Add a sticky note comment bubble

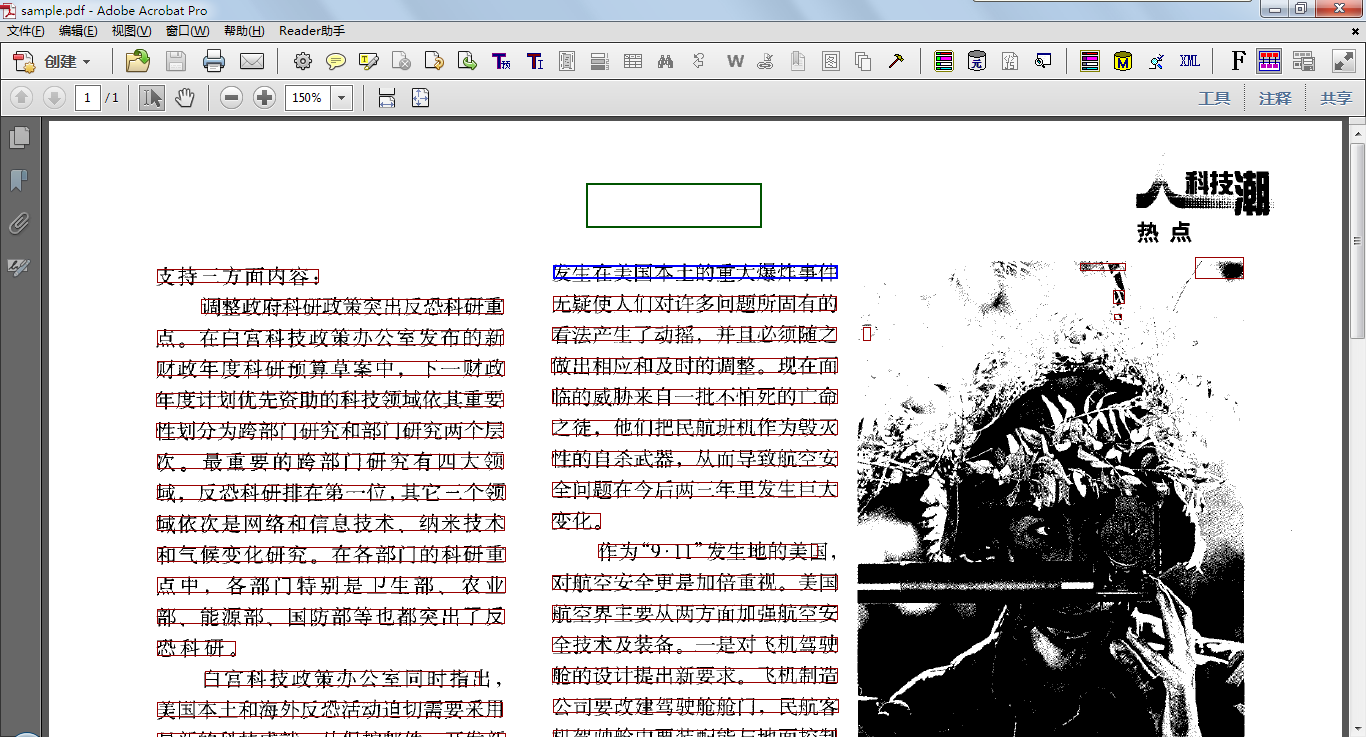click(336, 61)
